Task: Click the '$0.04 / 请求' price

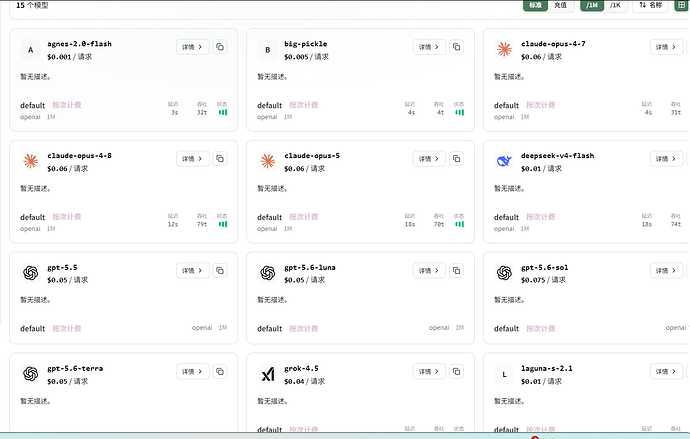Action: 305,381
